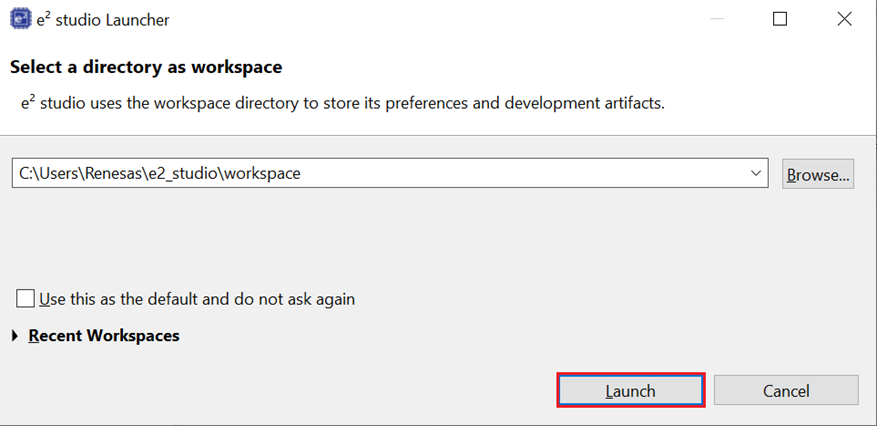877x426 pixels.
Task: Click the e² studio icon in title bar
Action: (x=19, y=19)
